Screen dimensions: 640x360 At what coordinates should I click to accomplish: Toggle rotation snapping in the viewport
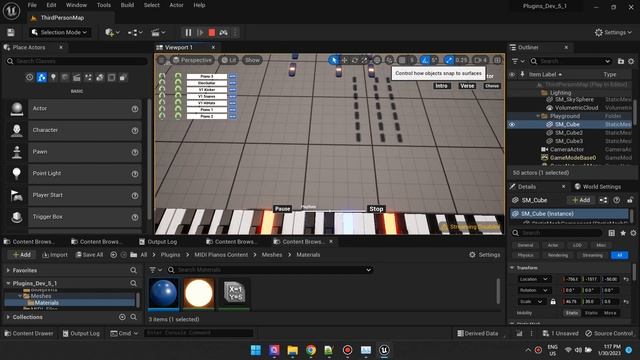click(x=425, y=60)
